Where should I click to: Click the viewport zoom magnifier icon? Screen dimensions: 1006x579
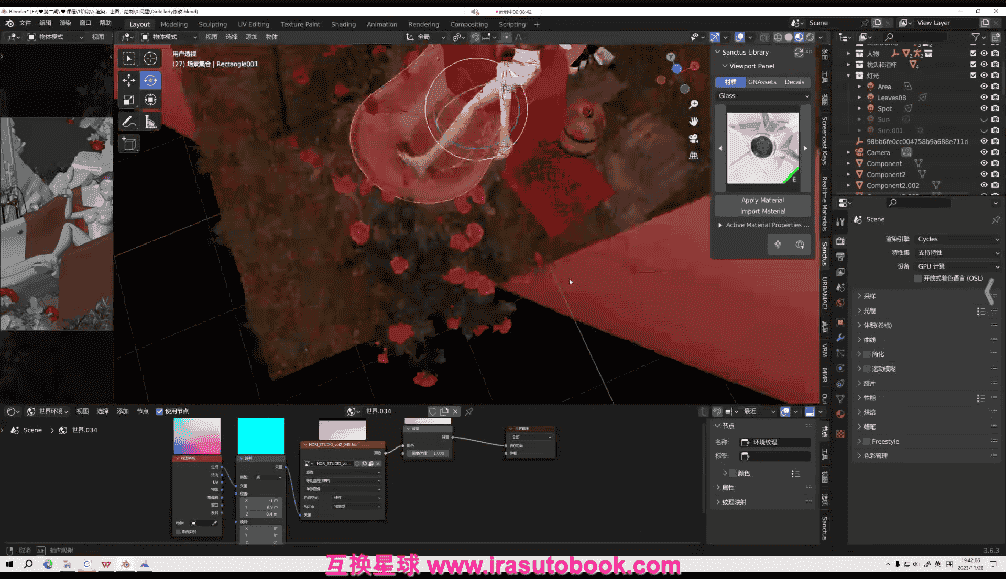(694, 104)
